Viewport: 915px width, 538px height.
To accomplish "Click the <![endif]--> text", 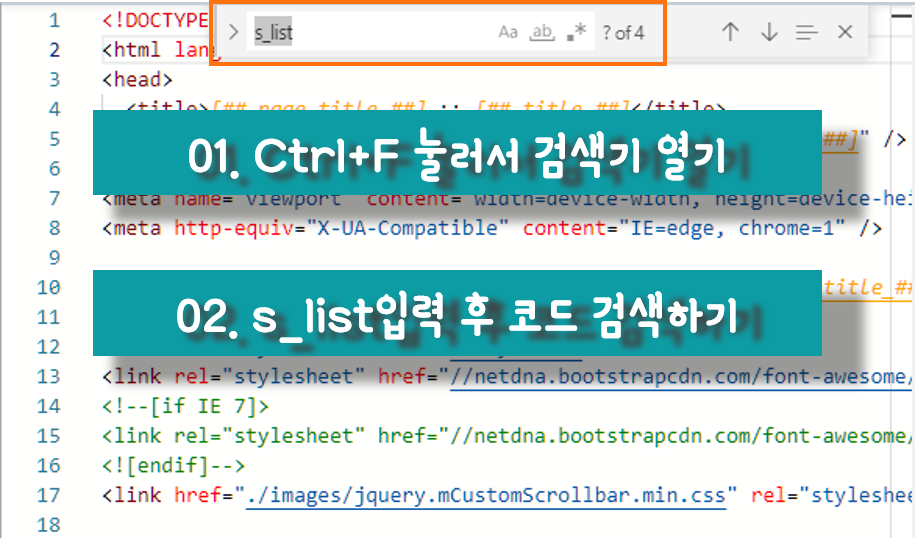I will coord(173,466).
